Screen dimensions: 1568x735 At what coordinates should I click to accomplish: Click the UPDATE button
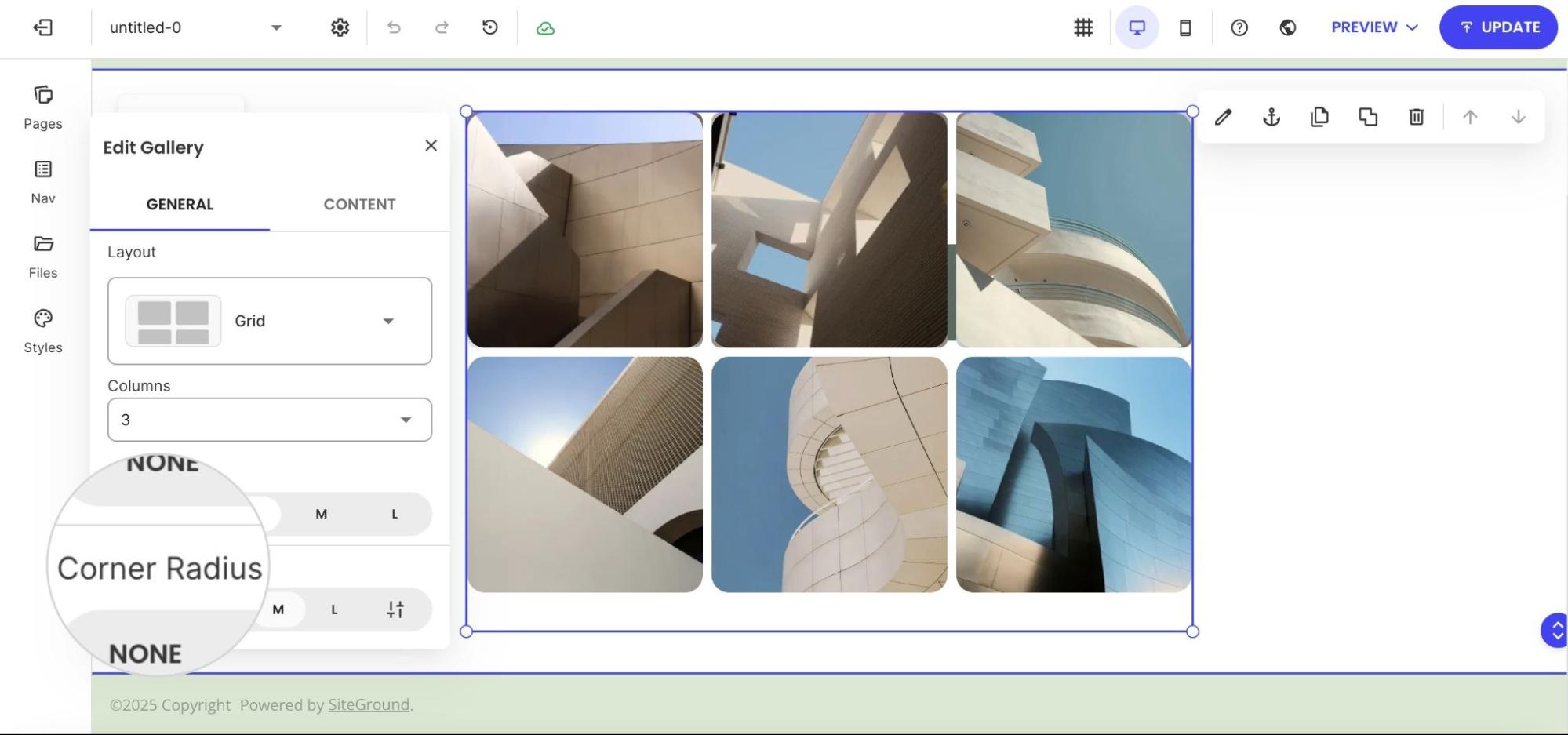click(x=1498, y=27)
